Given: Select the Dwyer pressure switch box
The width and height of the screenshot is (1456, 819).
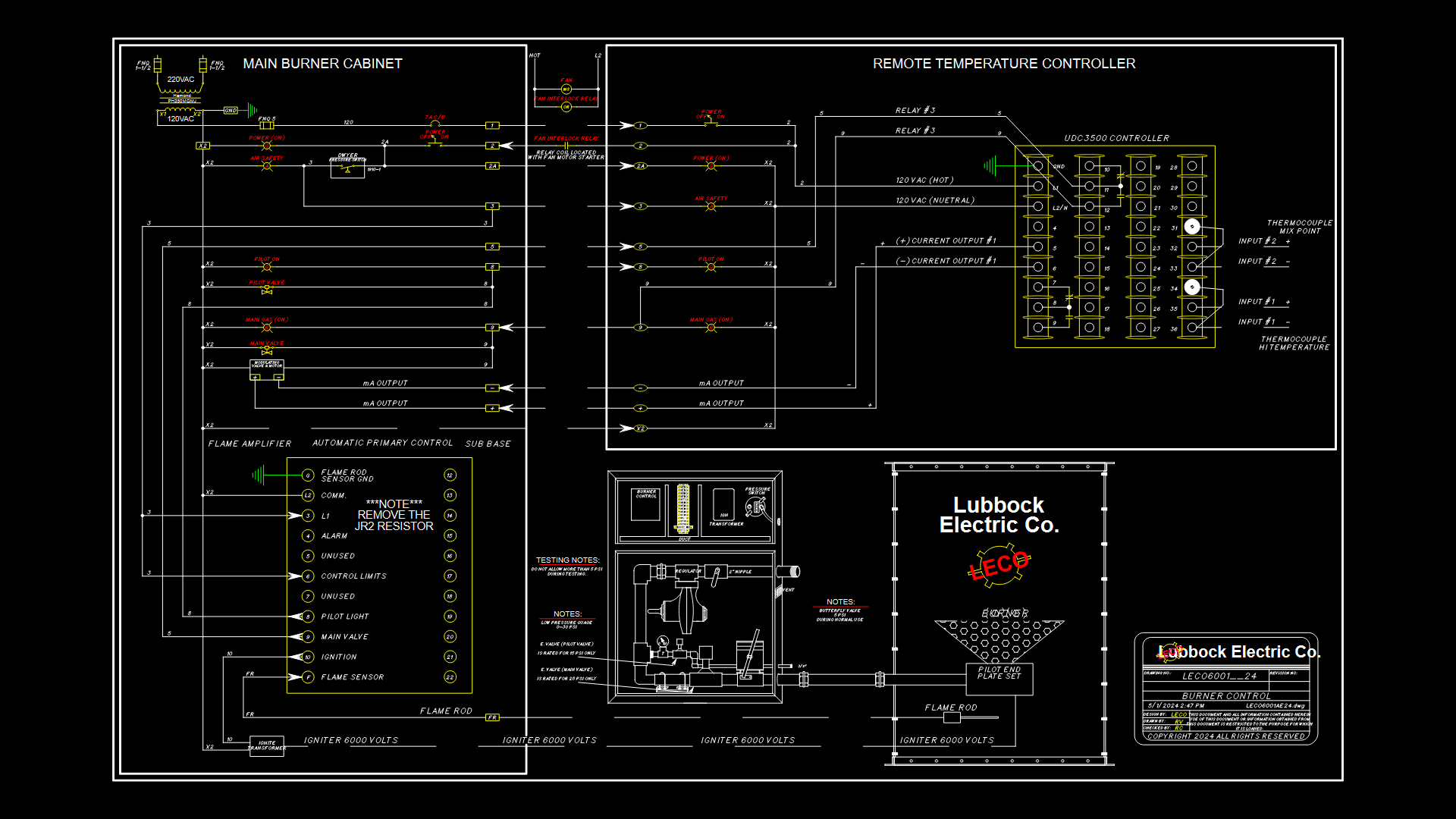Looking at the screenshot, I should click(347, 168).
